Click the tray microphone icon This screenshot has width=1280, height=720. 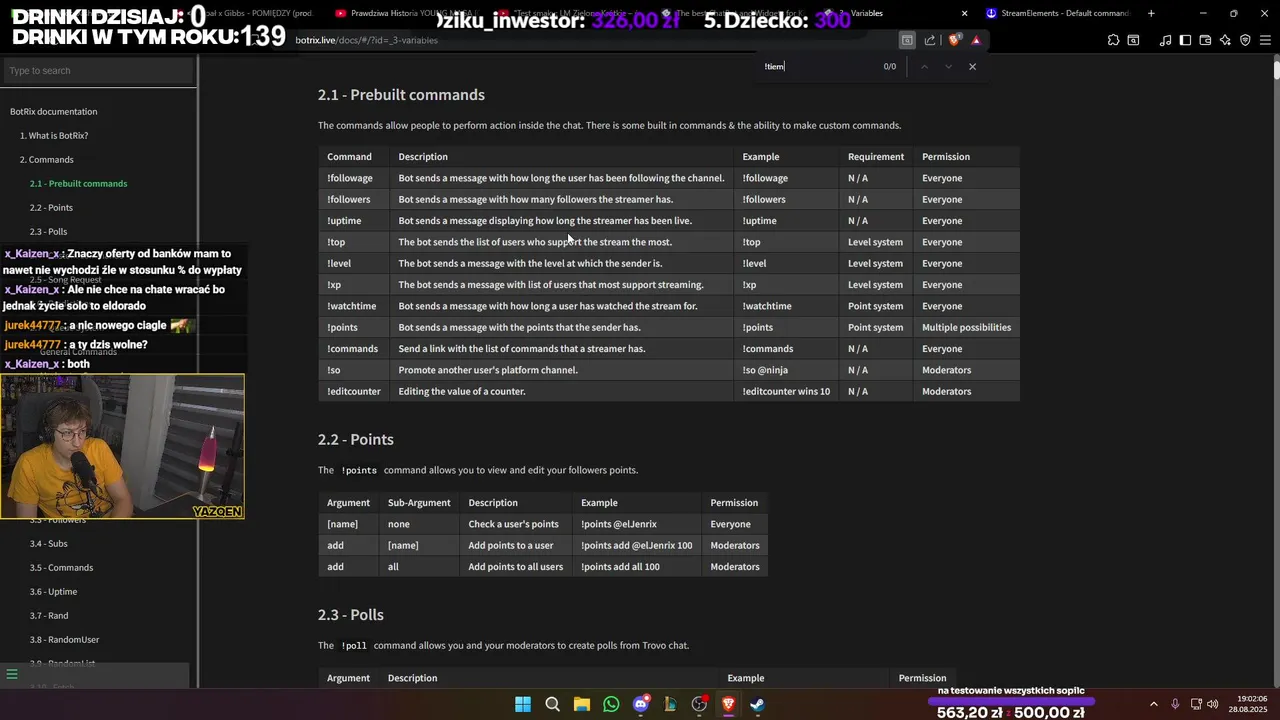(x=1175, y=704)
